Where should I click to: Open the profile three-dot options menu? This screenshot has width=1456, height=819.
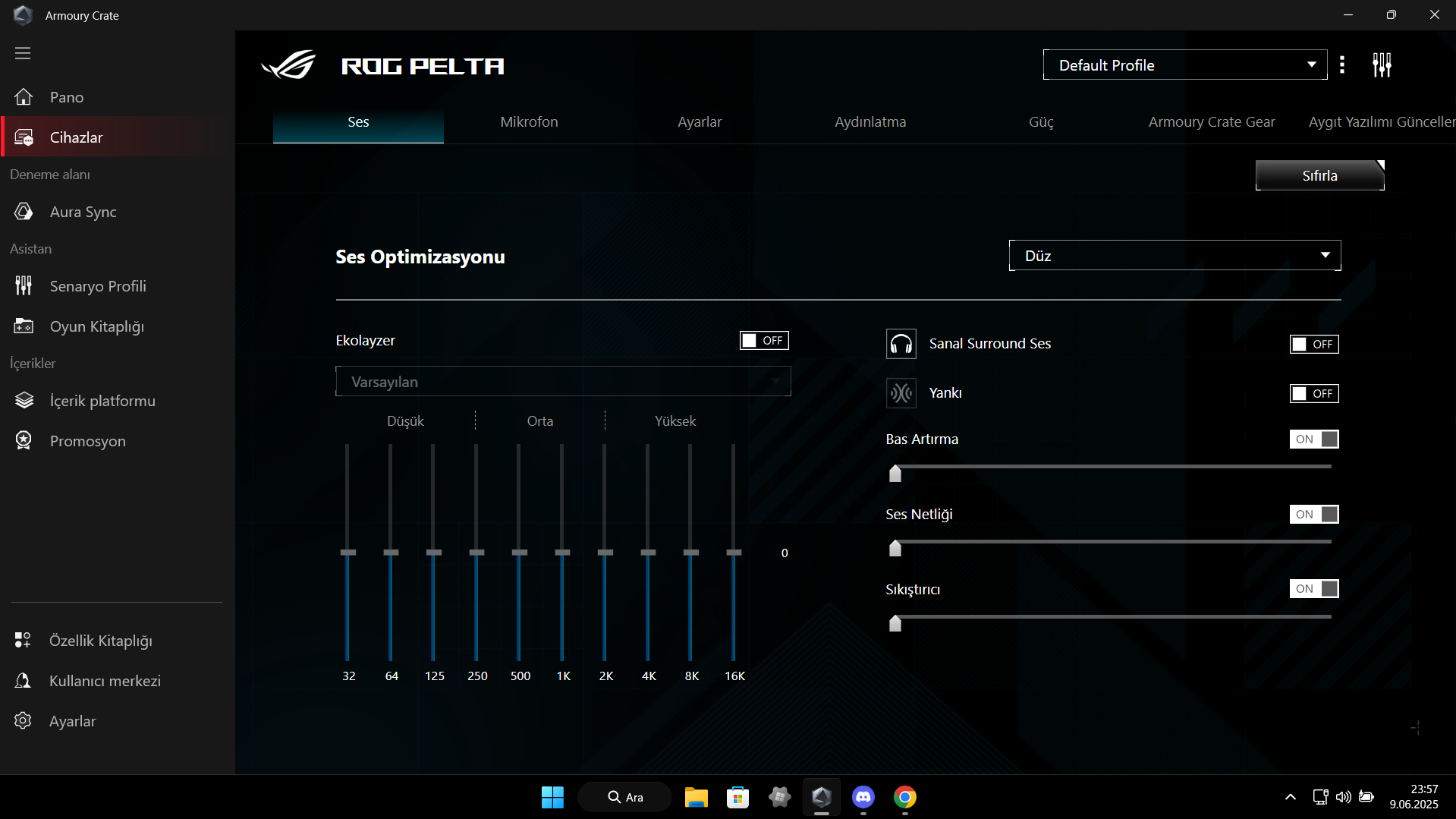coord(1342,65)
